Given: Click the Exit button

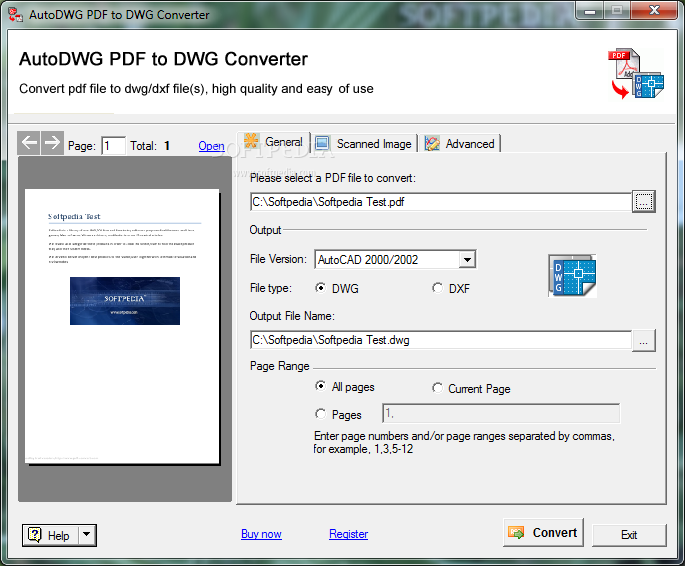Looking at the screenshot, I should (x=629, y=535).
